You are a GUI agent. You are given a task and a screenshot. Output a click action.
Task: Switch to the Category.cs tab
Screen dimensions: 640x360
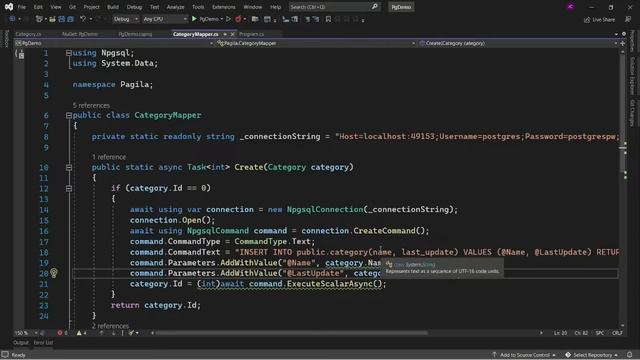28,34
